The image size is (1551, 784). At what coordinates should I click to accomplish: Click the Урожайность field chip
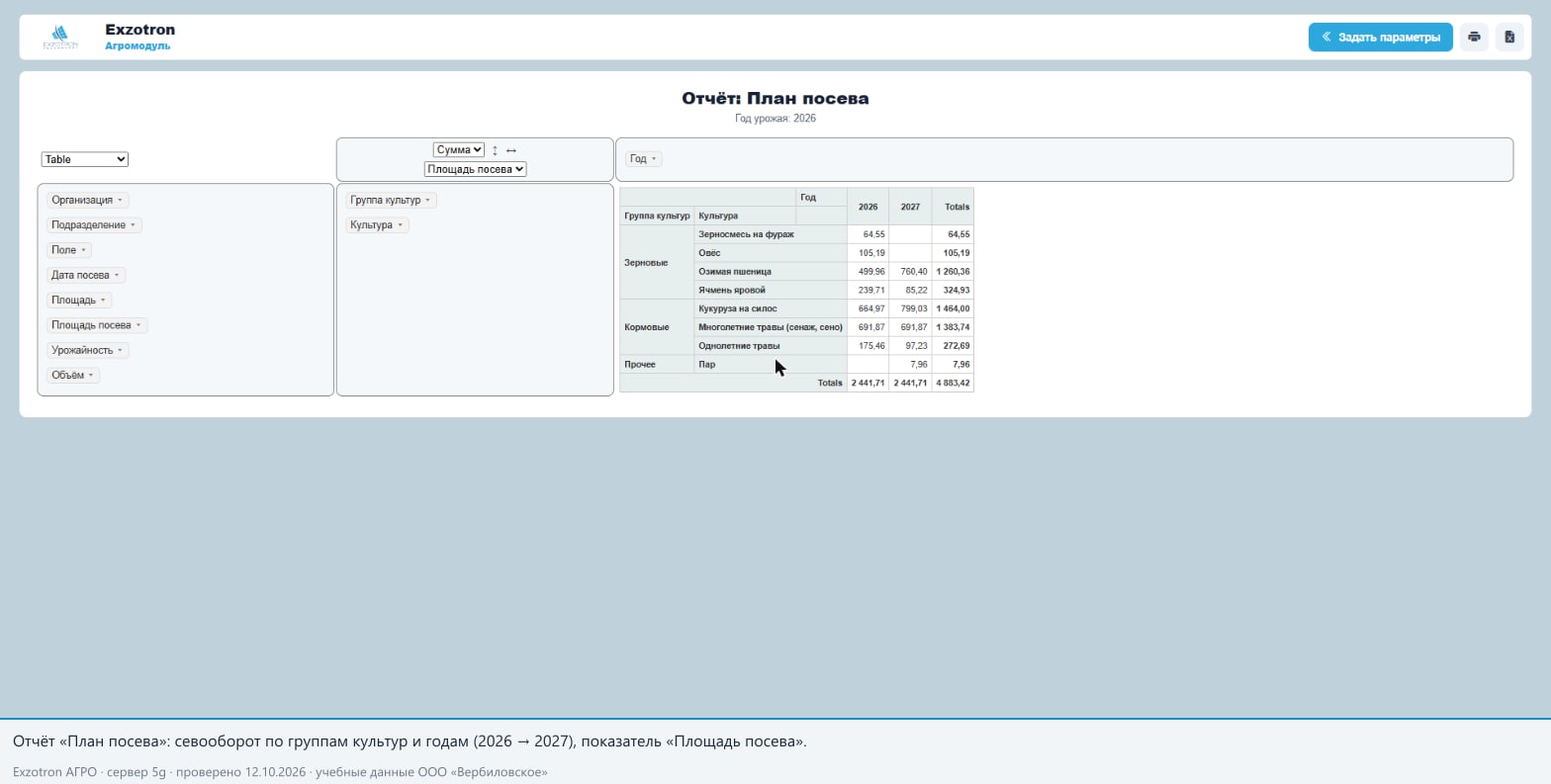(x=88, y=350)
